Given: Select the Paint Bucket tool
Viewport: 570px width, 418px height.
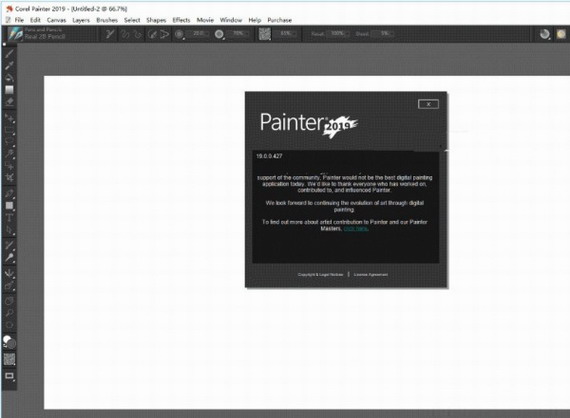Looking at the screenshot, I should point(9,77).
